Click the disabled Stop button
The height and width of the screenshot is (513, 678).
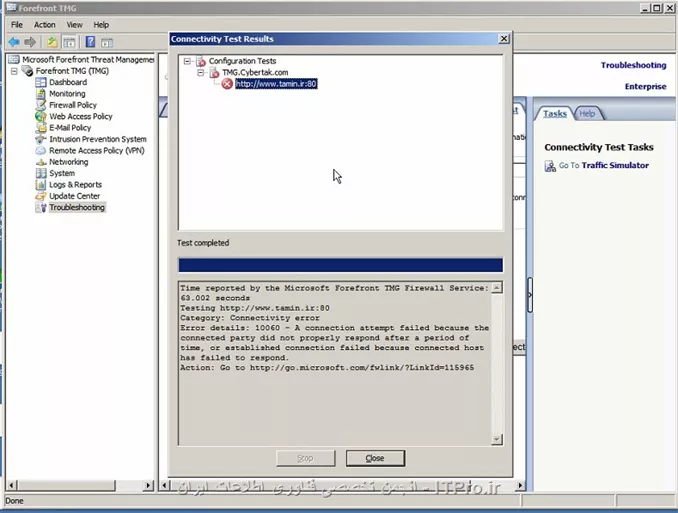point(305,458)
